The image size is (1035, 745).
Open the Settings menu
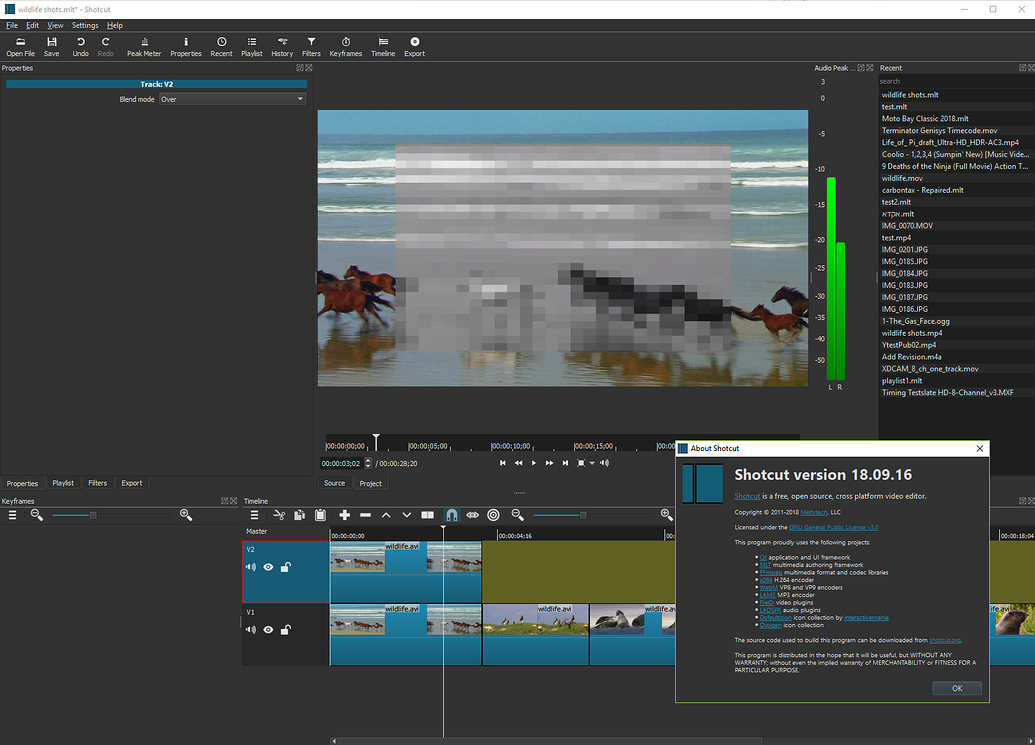tap(84, 25)
